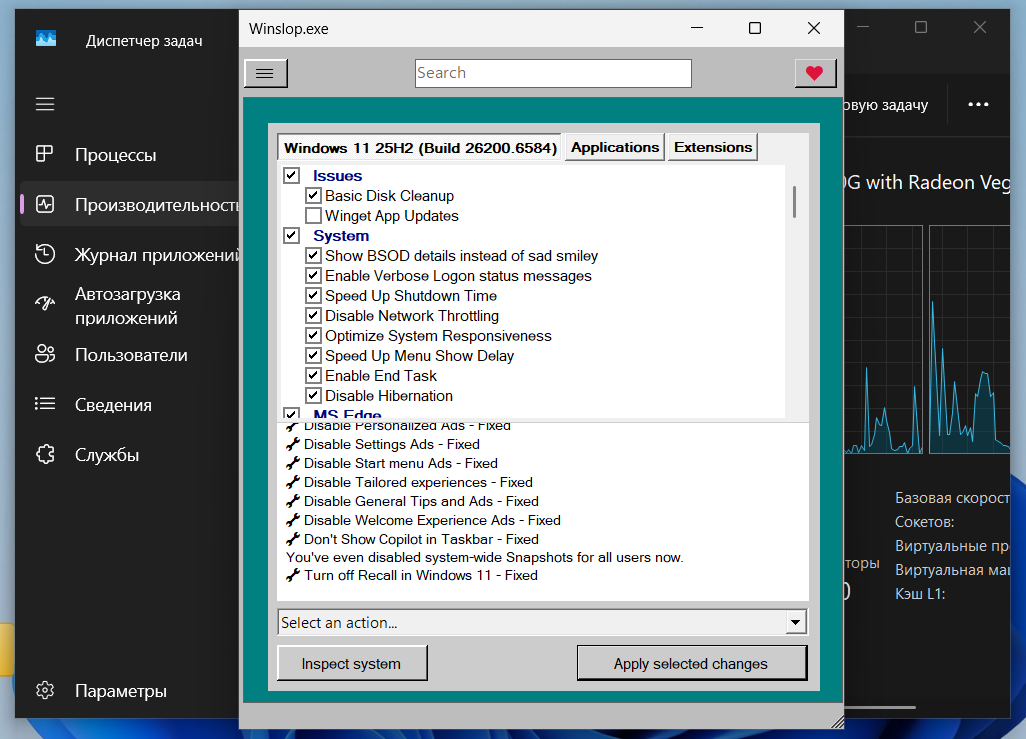Open Параметры settings label in Task Manager
The width and height of the screenshot is (1026, 739).
pyautogui.click(x=121, y=691)
